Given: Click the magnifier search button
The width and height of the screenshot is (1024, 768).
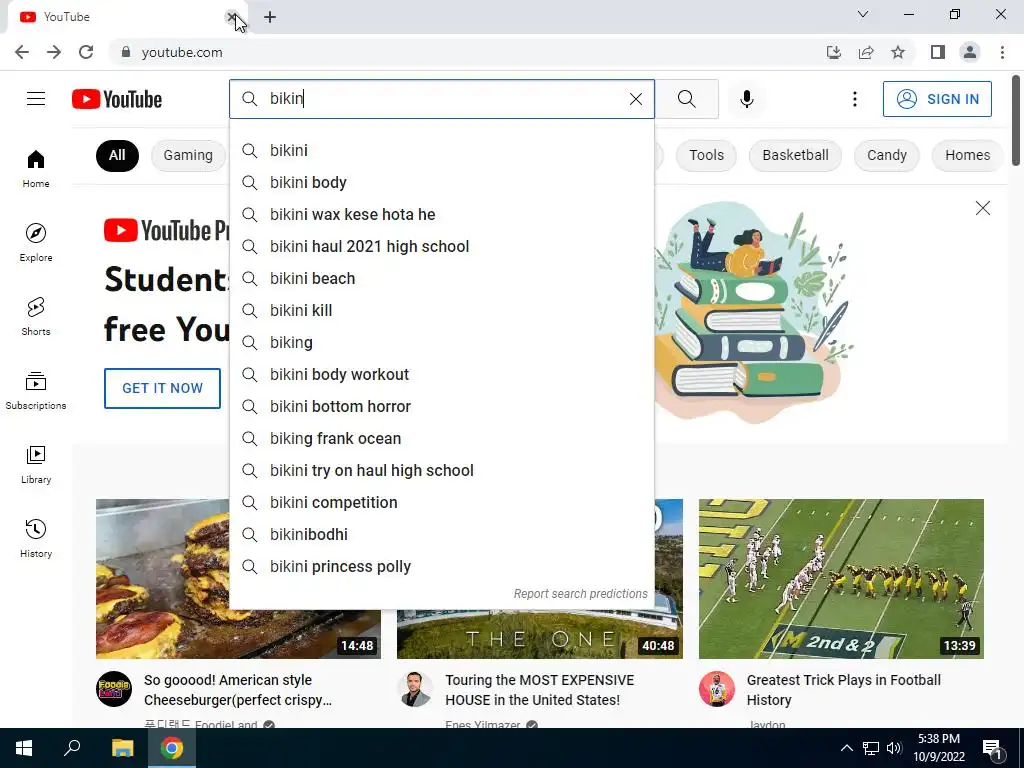Looking at the screenshot, I should [686, 99].
